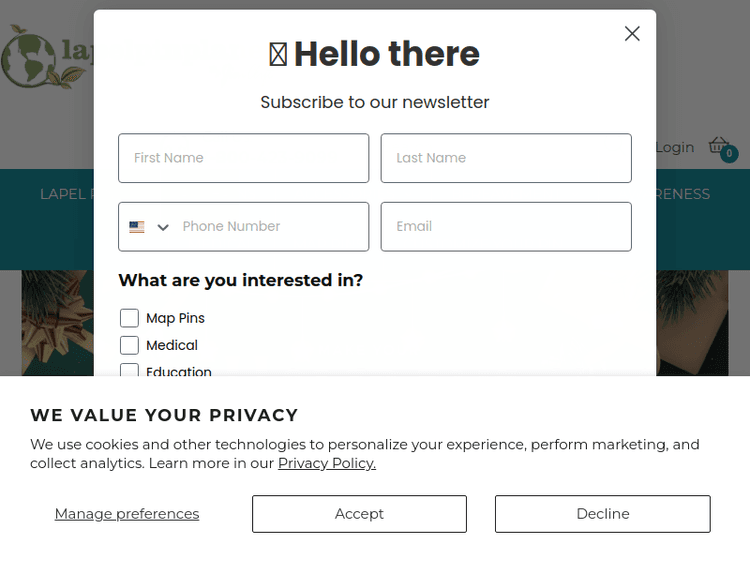Click the US flag icon

pos(137,227)
